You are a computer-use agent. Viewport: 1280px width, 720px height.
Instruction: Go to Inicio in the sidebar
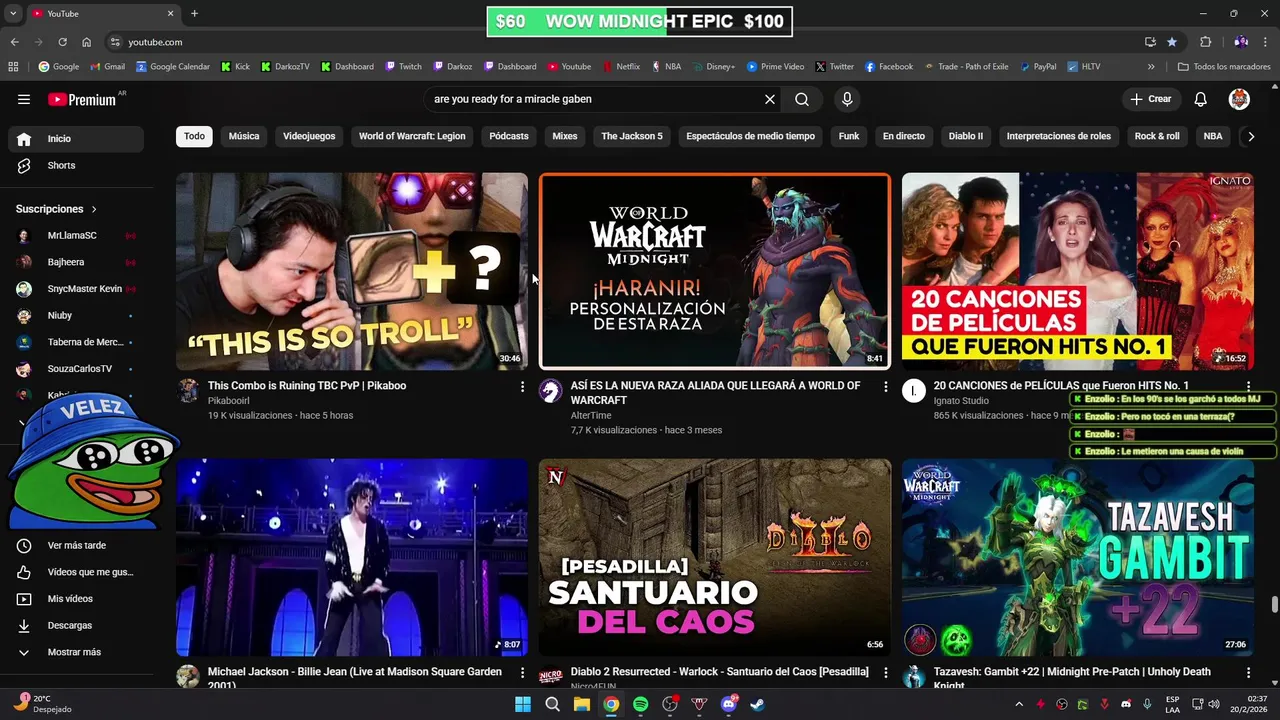[76, 139]
